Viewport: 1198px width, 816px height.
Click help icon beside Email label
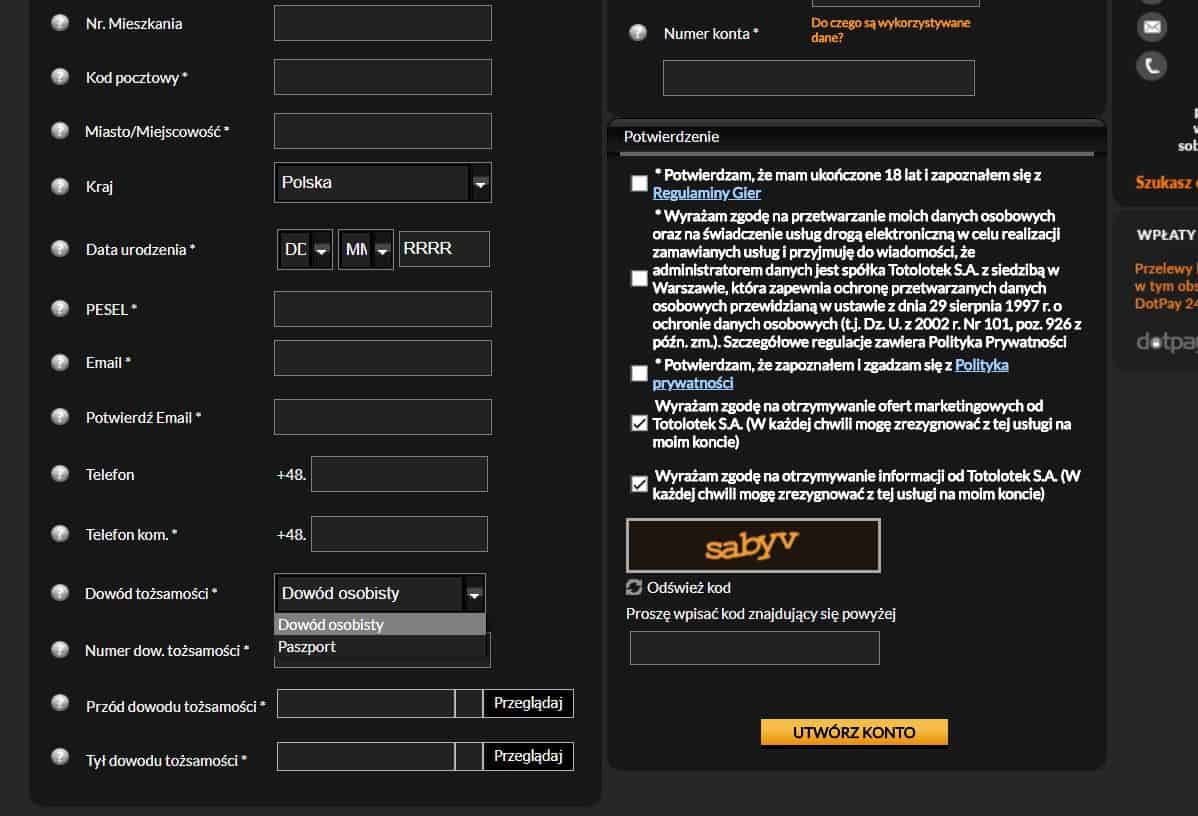(x=60, y=362)
